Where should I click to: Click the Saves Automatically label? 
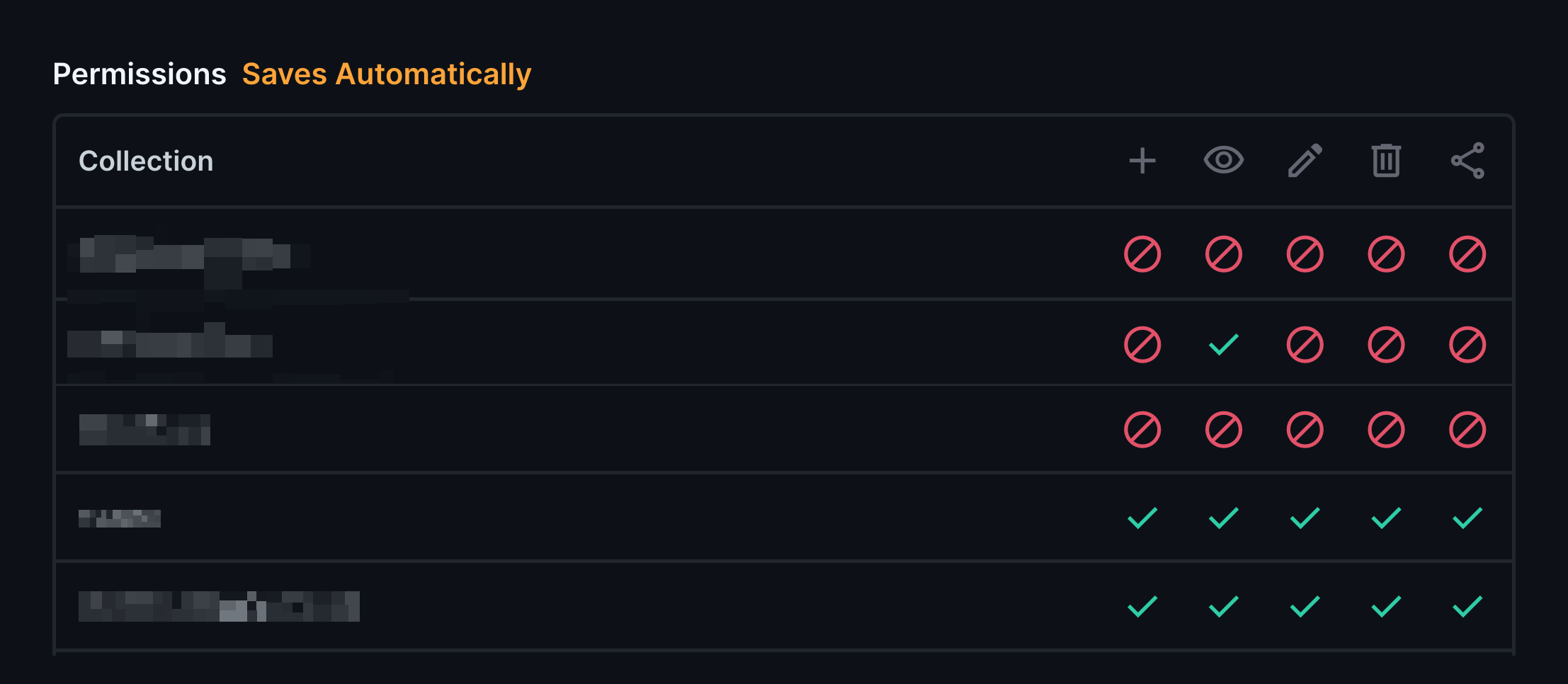[387, 74]
